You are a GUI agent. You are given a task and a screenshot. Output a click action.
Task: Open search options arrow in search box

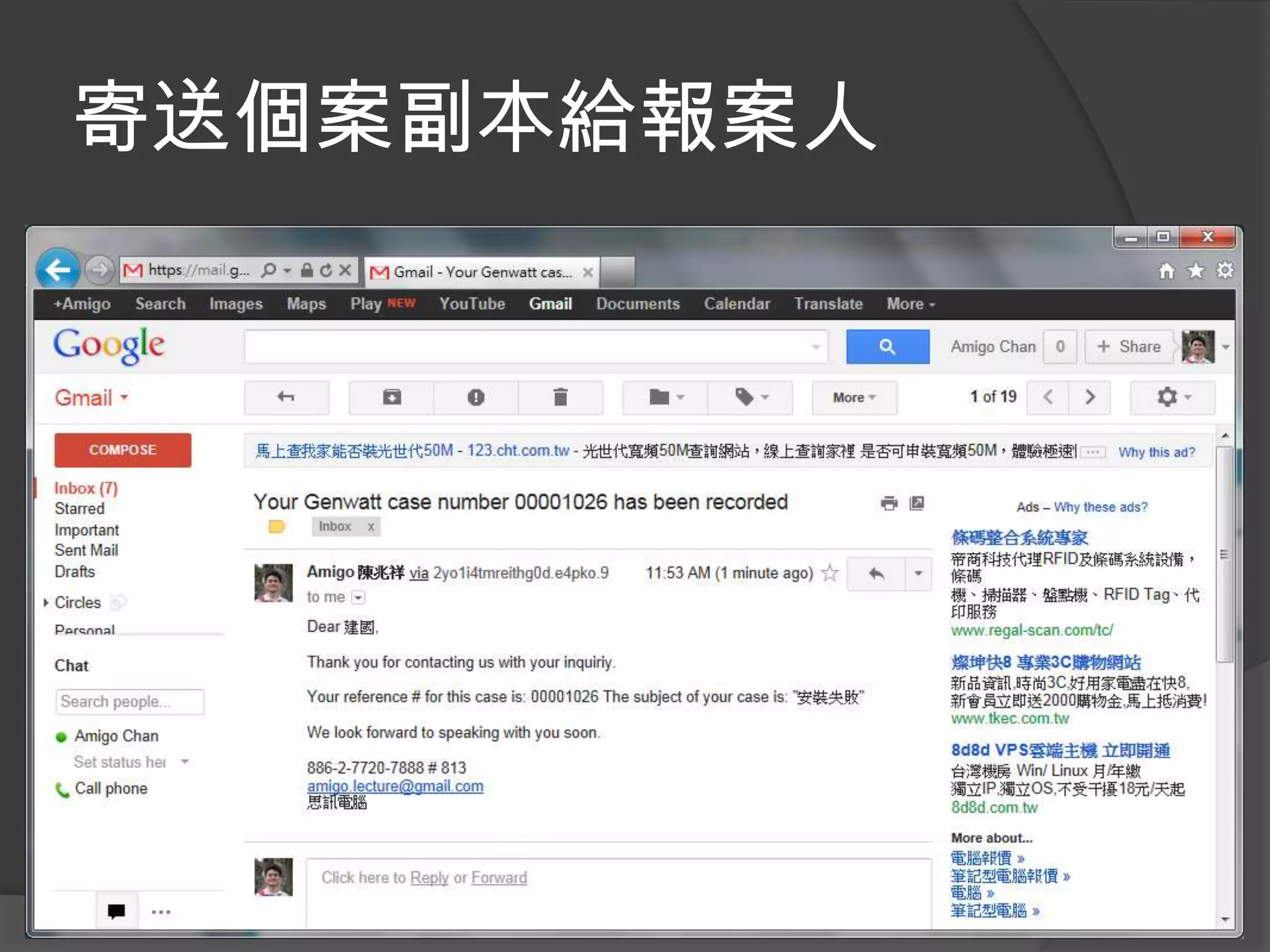coord(816,347)
